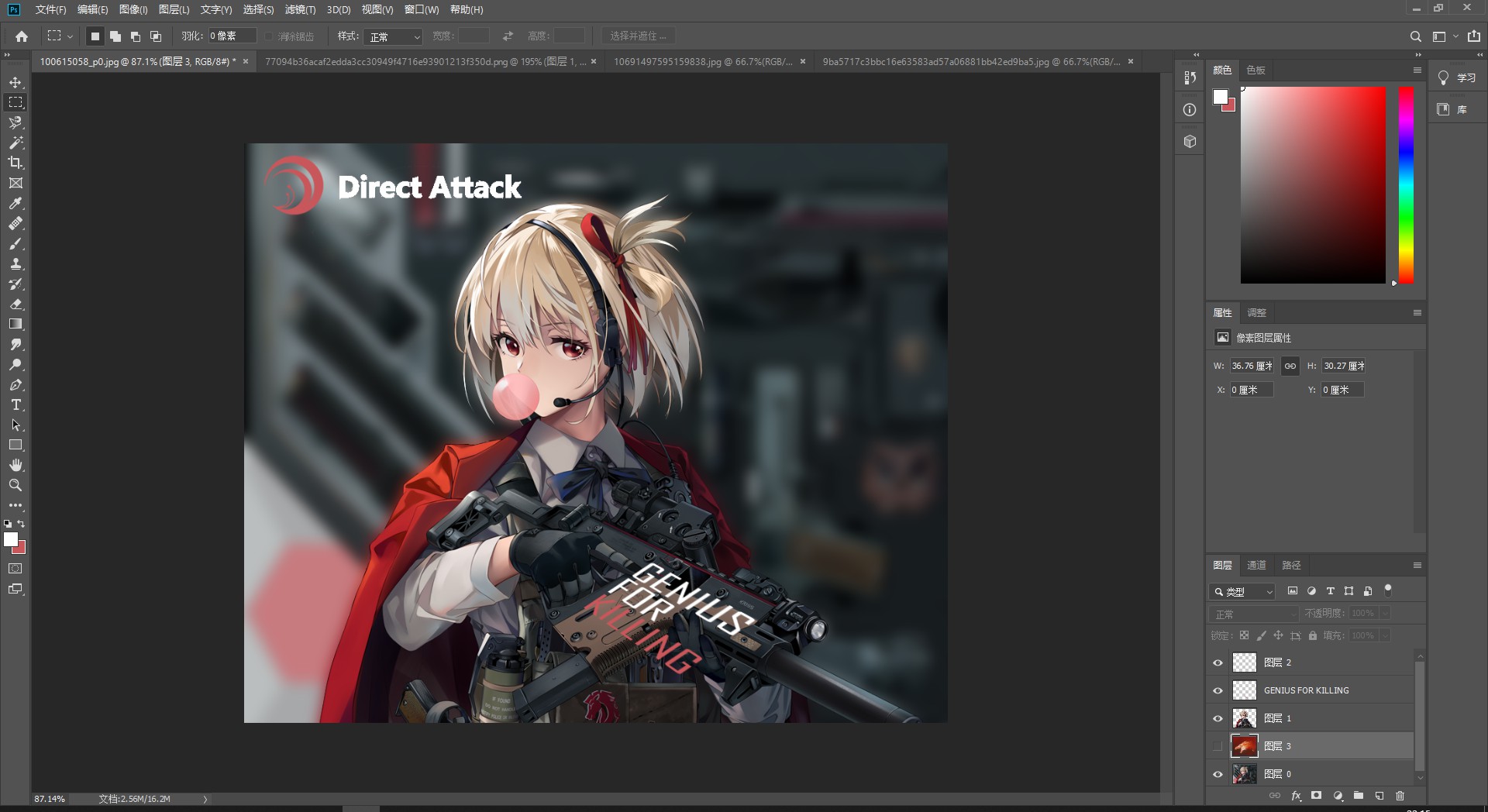Open the search icon in options bar
This screenshot has width=1488, height=812.
1415,36
